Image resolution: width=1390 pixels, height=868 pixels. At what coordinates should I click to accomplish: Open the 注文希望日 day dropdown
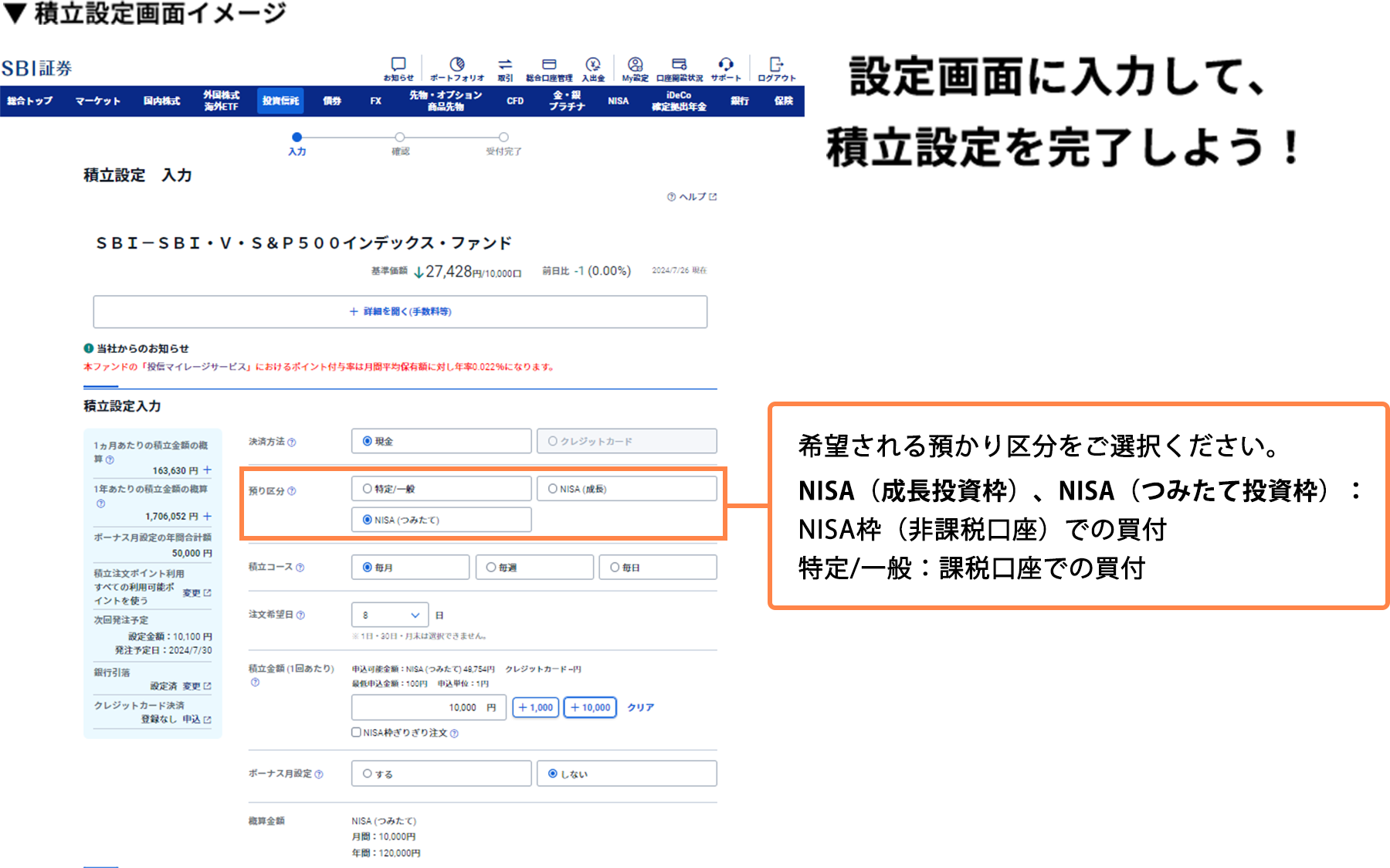[390, 615]
